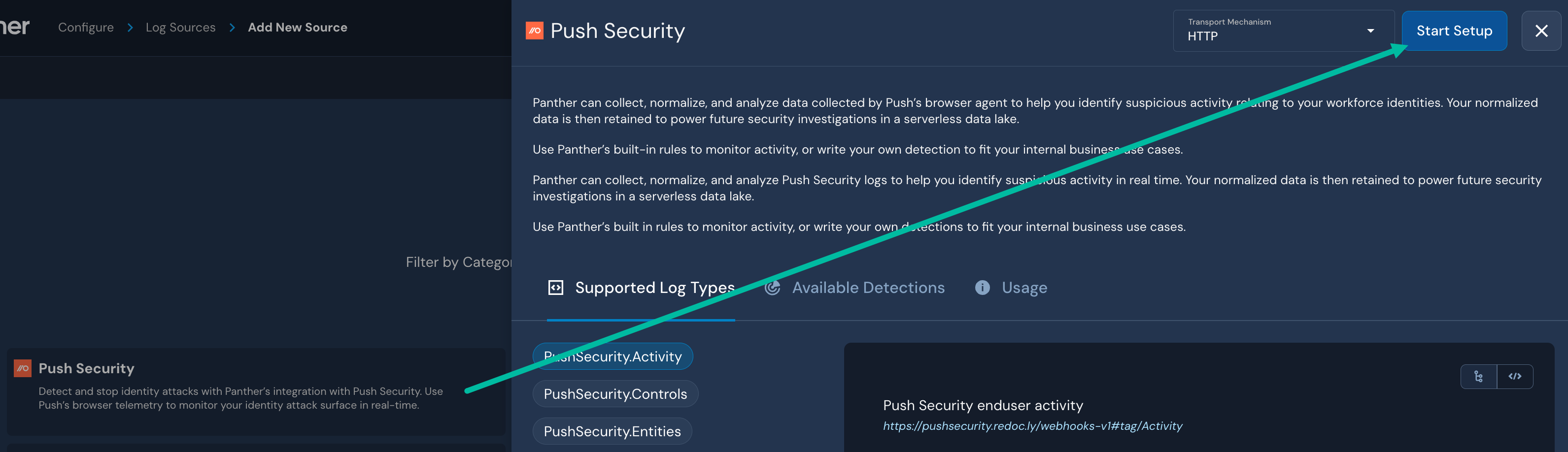Expand the HTTP transport selector arrow
Image resolution: width=1568 pixels, height=452 pixels.
1371,30
